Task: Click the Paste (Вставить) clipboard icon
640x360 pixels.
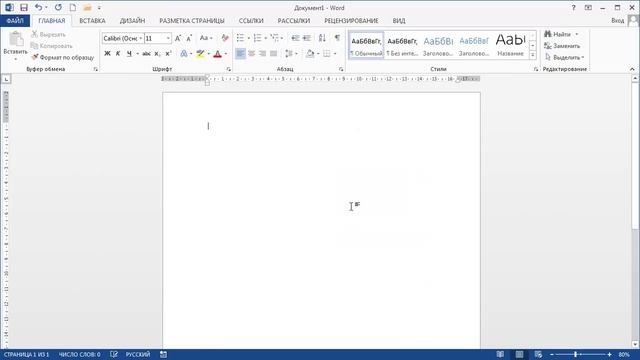Action: 16,40
